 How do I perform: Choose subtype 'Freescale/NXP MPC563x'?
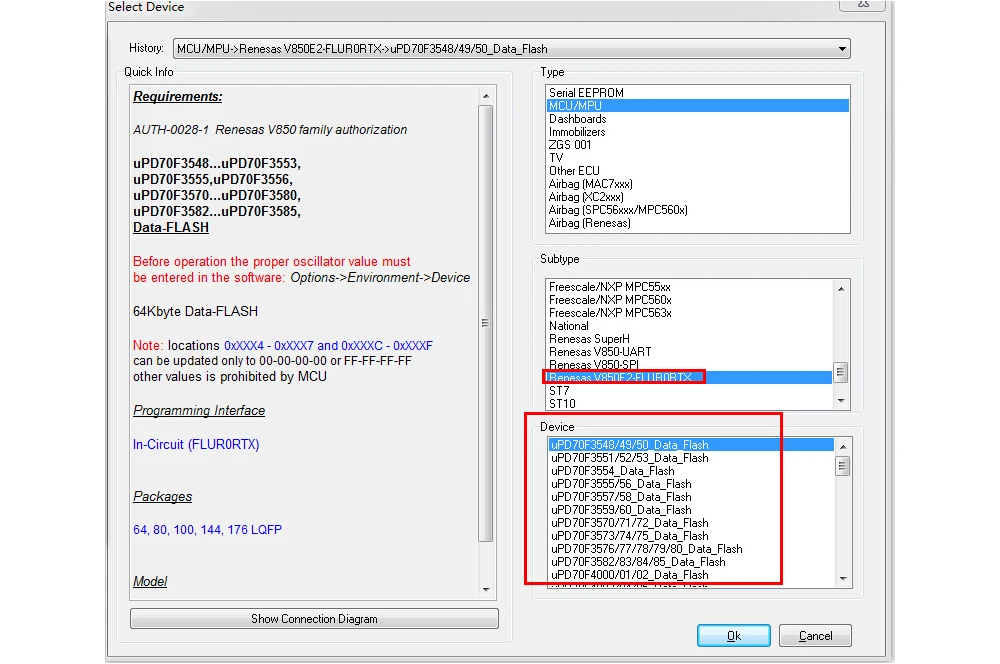(x=689, y=313)
